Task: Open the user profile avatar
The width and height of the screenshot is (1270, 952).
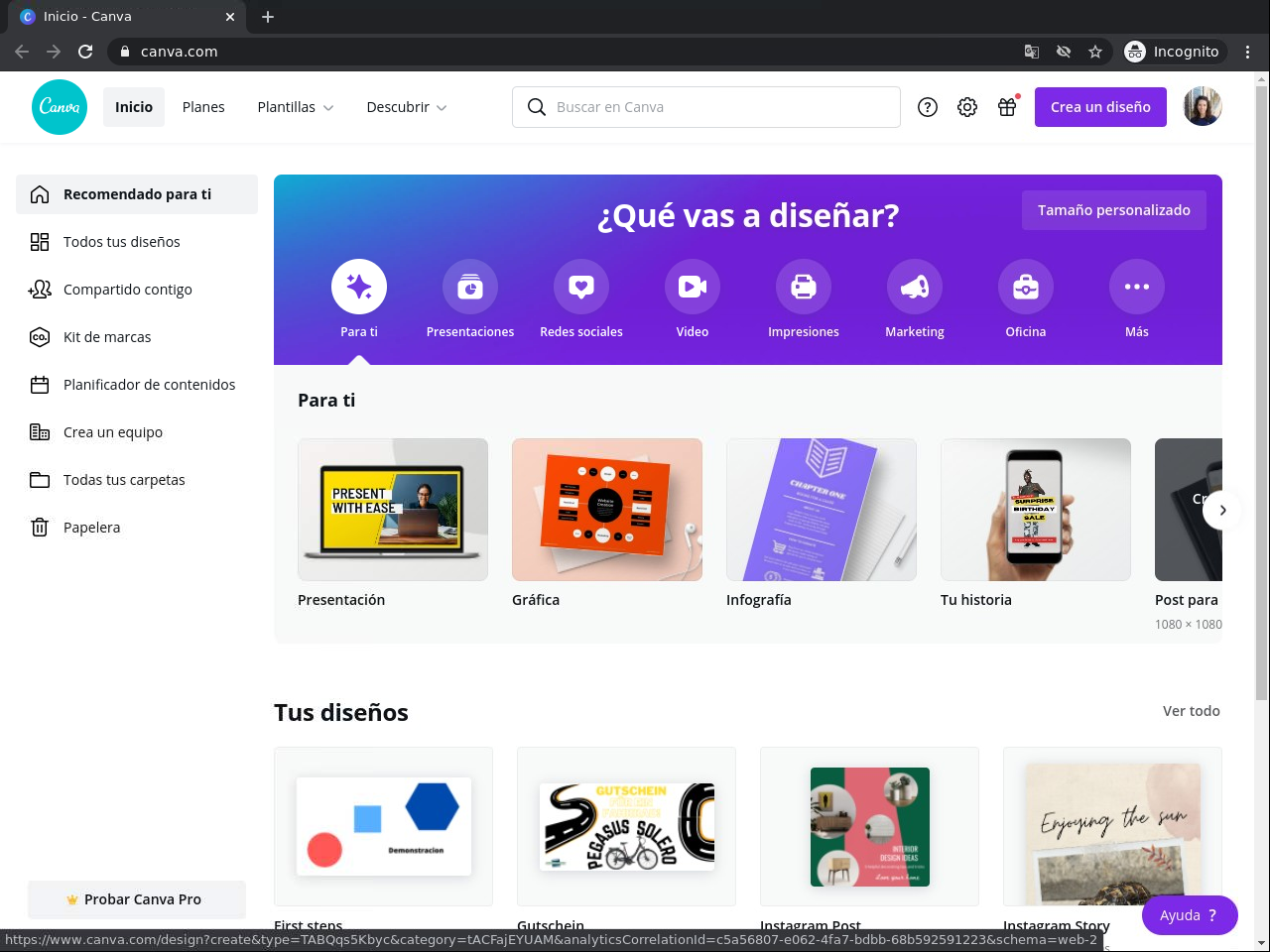Action: (x=1203, y=107)
